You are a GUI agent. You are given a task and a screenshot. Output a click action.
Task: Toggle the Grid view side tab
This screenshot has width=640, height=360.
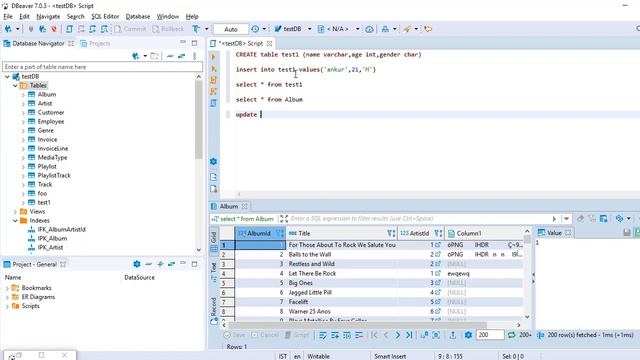click(213, 242)
